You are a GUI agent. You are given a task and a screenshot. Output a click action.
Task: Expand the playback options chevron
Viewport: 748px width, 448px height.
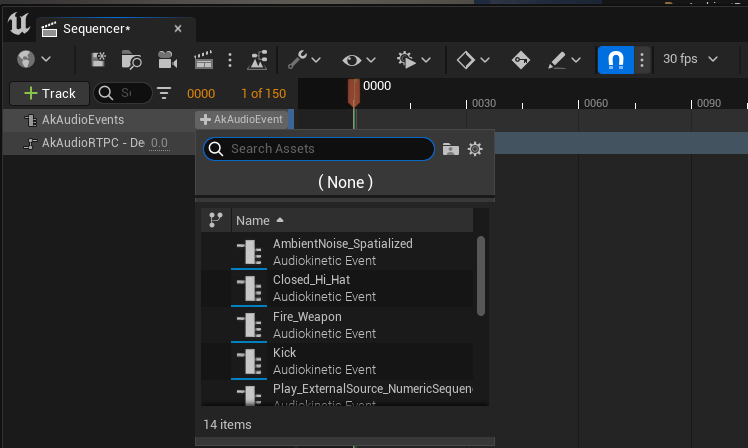[x=426, y=60]
